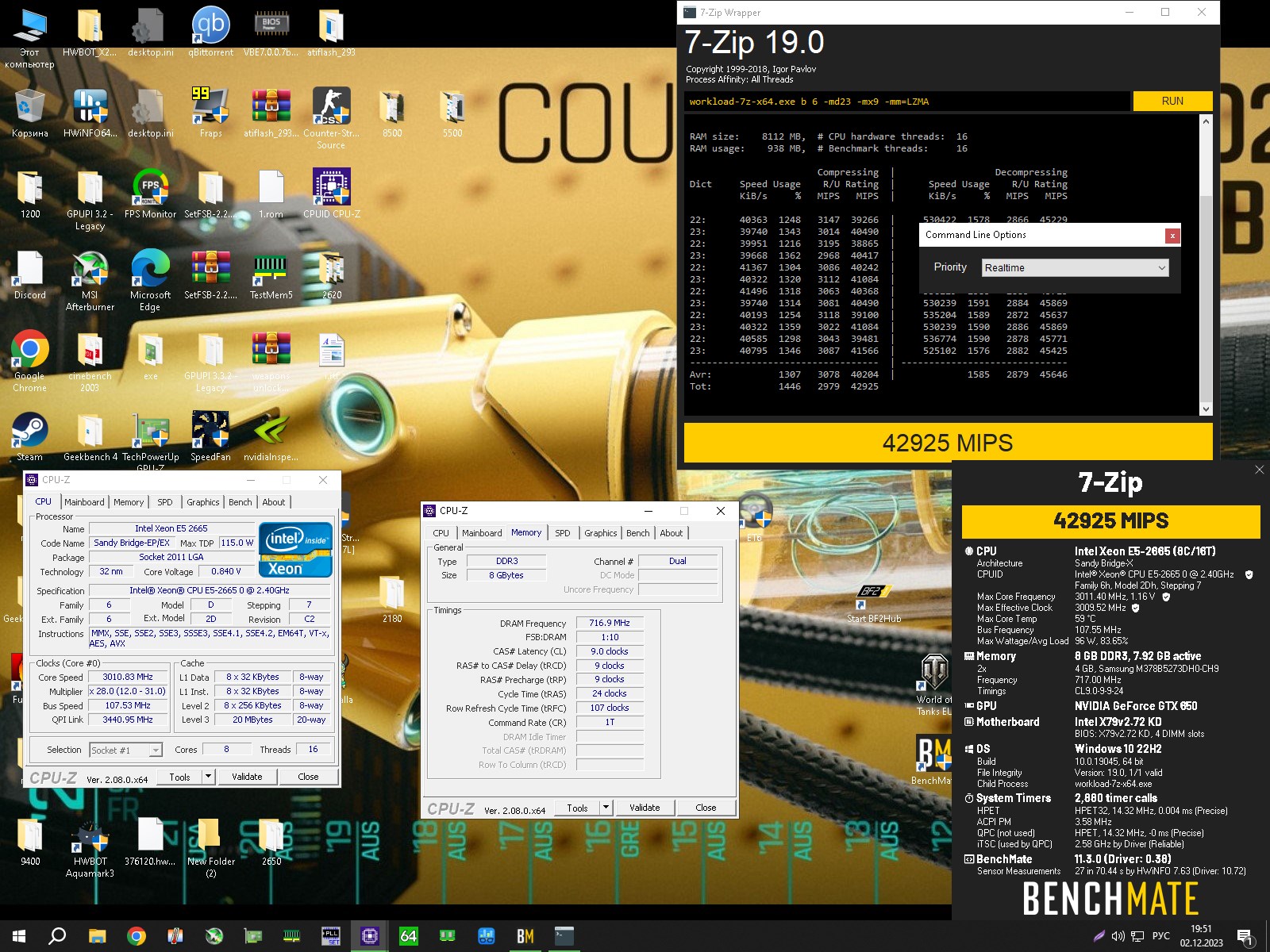Open the Geekbench 4 desktop icon
This screenshot has width=1270, height=952.
[90, 436]
